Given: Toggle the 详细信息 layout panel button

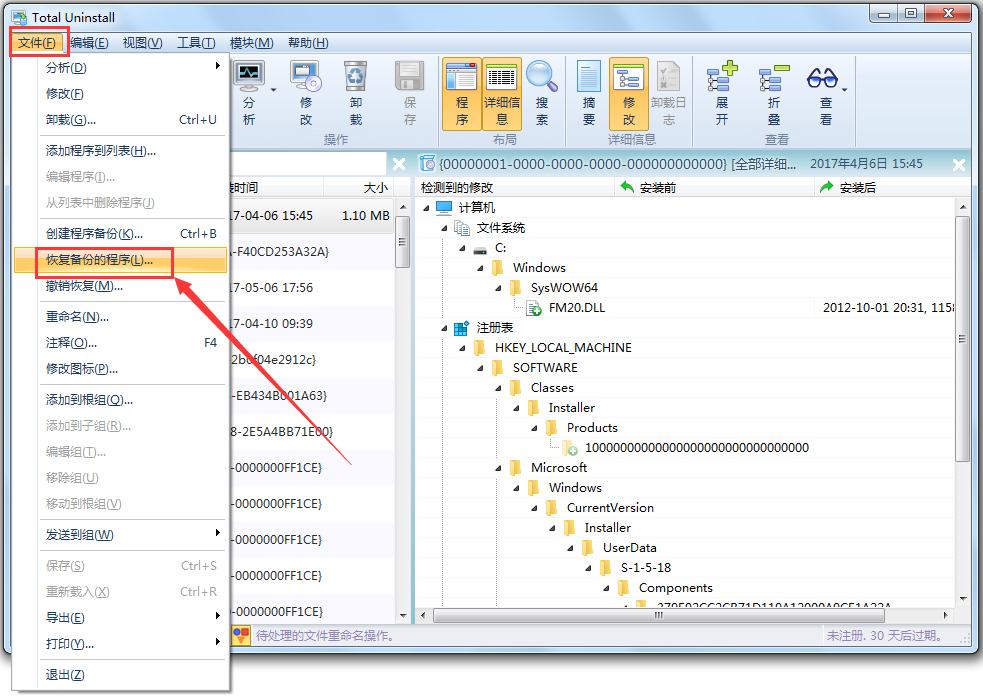Looking at the screenshot, I should click(502, 92).
